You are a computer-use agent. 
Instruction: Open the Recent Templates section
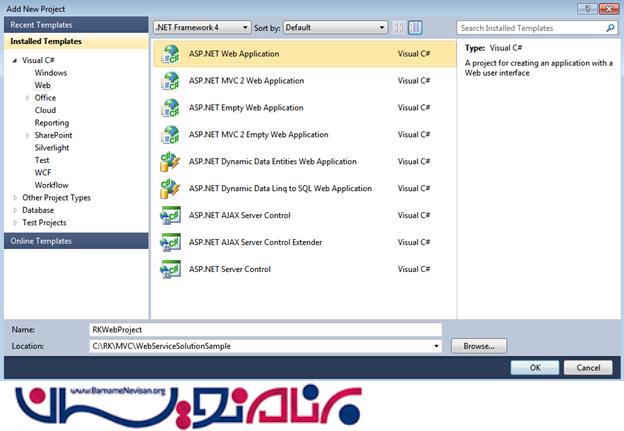pyautogui.click(x=76, y=25)
